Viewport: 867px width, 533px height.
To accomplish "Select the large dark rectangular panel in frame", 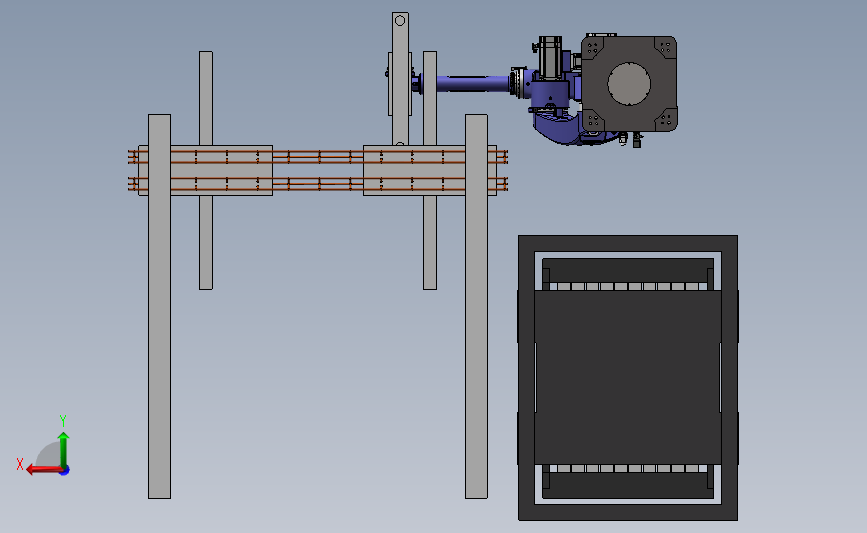I will click(628, 377).
